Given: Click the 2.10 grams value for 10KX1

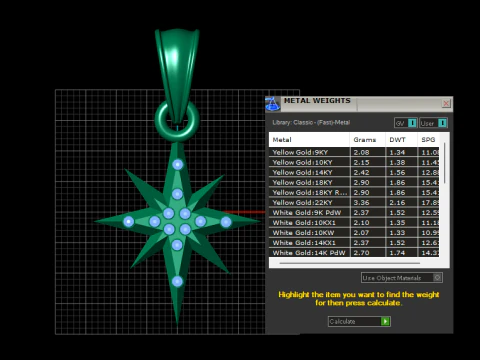Looking at the screenshot, I should [x=361, y=222].
